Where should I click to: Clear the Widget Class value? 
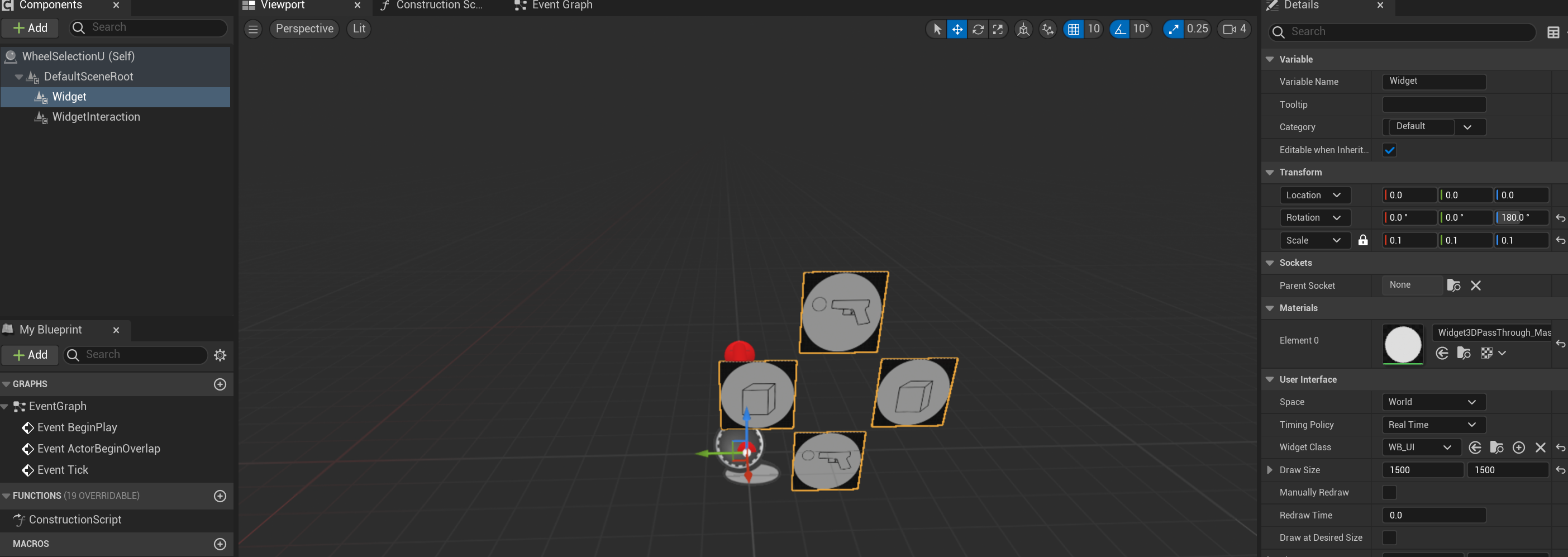[1540, 448]
